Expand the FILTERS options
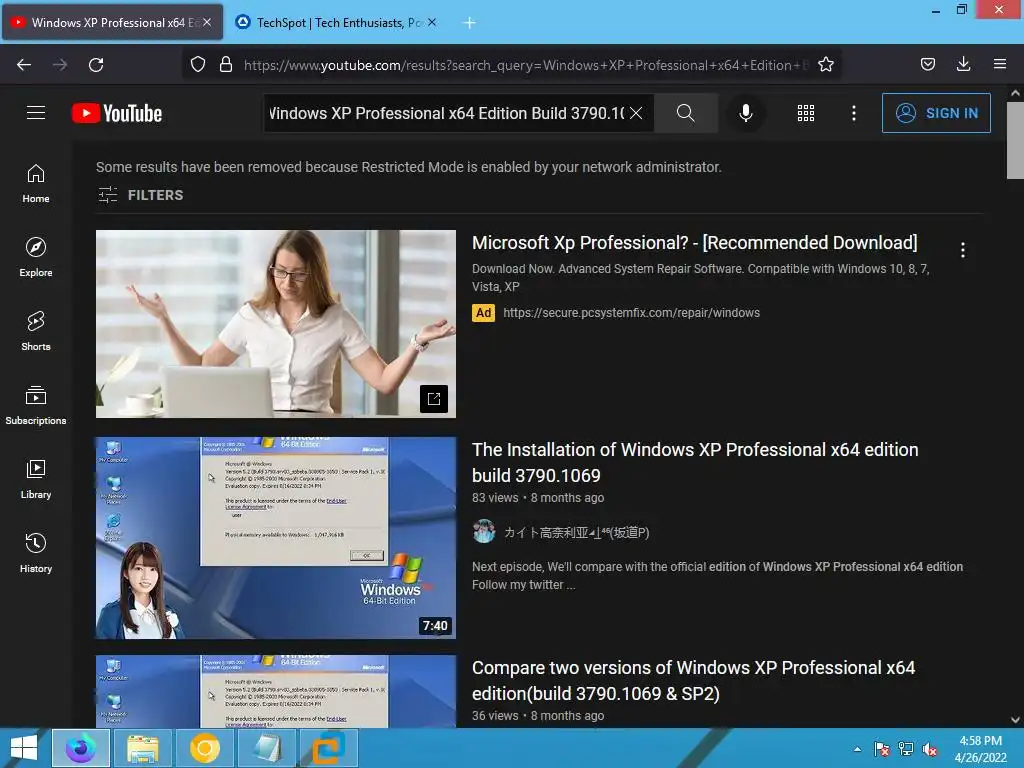The image size is (1024, 768). [x=140, y=195]
